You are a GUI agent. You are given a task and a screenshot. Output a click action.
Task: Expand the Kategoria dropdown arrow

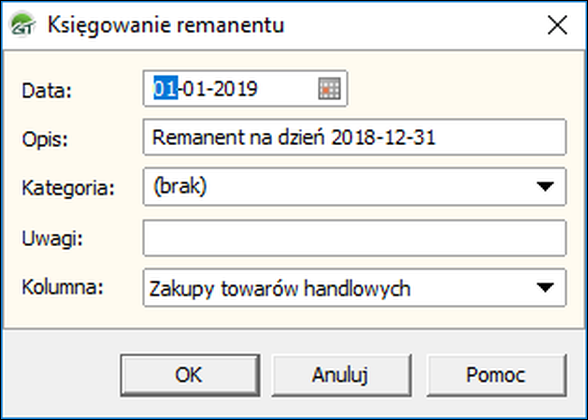click(545, 186)
